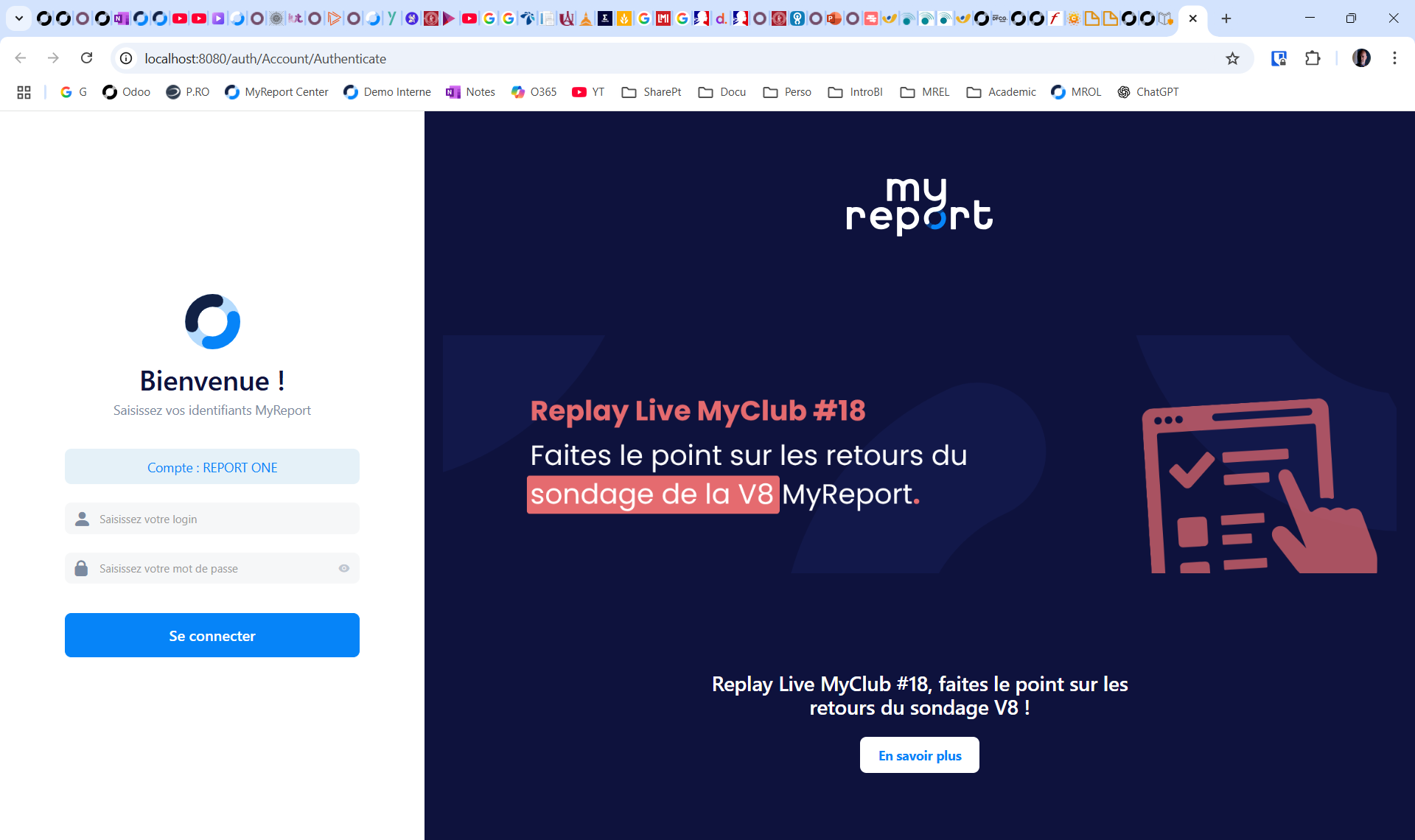Open a new browser tab
Screen dimensions: 1415x840
tap(1226, 18)
